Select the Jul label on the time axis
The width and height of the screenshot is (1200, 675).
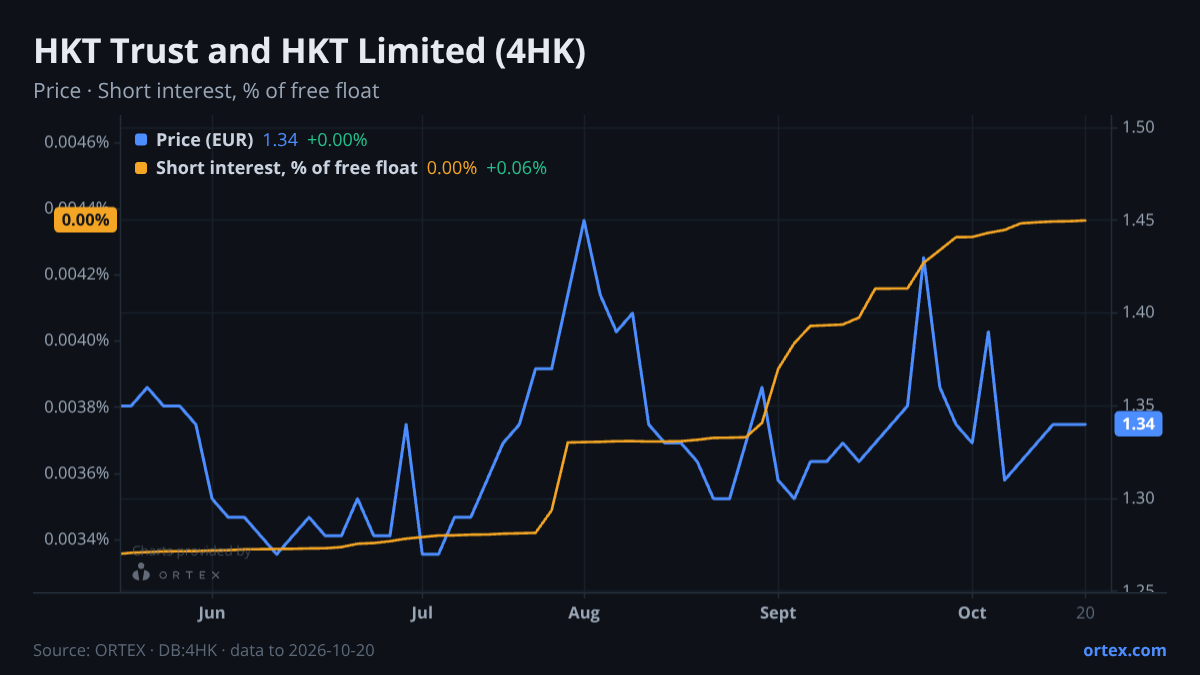click(422, 613)
